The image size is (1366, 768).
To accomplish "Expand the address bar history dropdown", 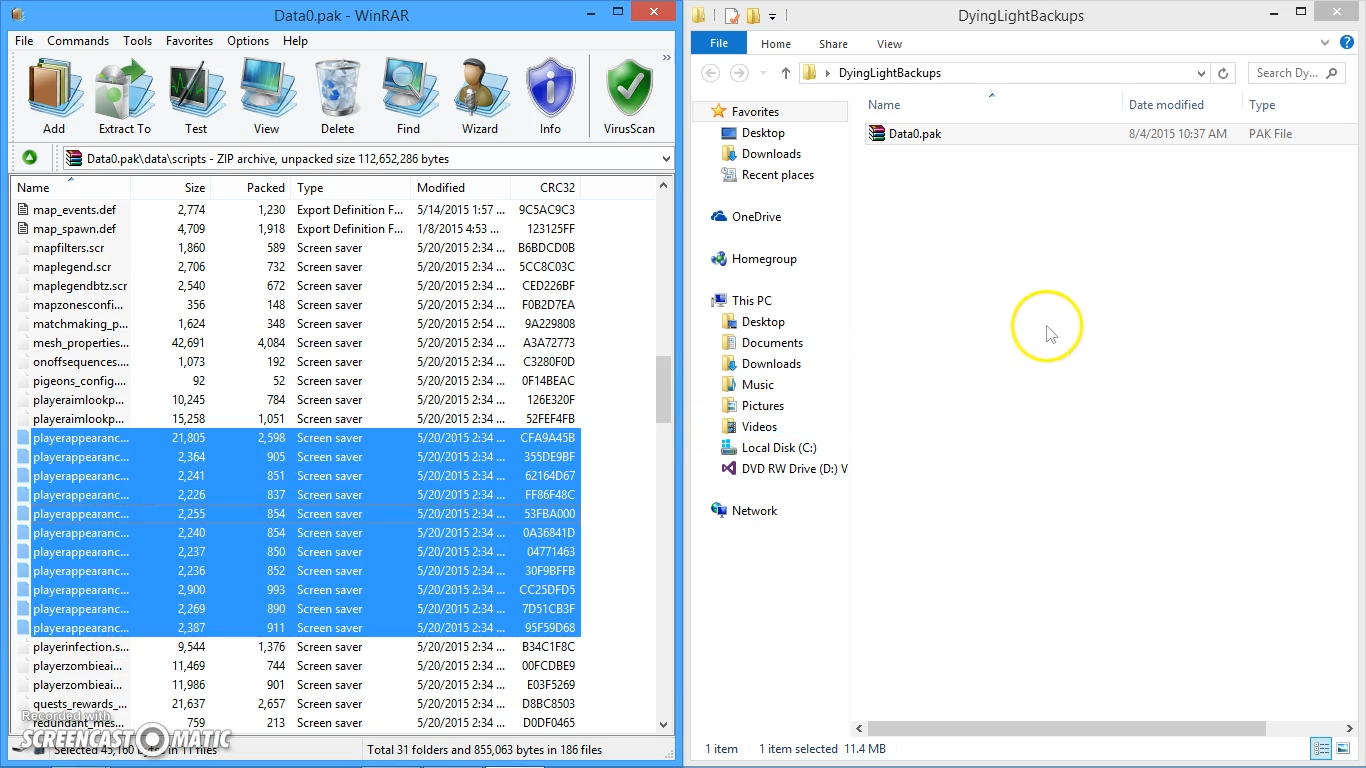I will click(1201, 73).
